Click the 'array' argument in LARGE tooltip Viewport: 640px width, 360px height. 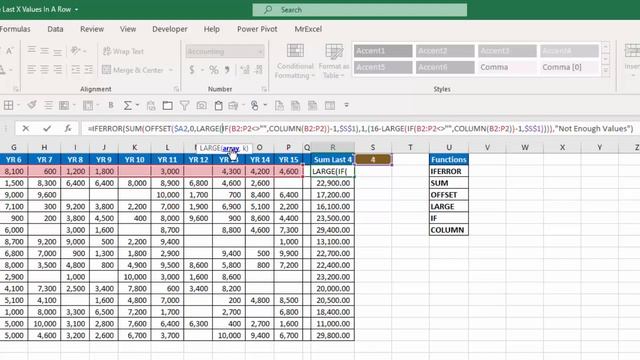[231, 149]
